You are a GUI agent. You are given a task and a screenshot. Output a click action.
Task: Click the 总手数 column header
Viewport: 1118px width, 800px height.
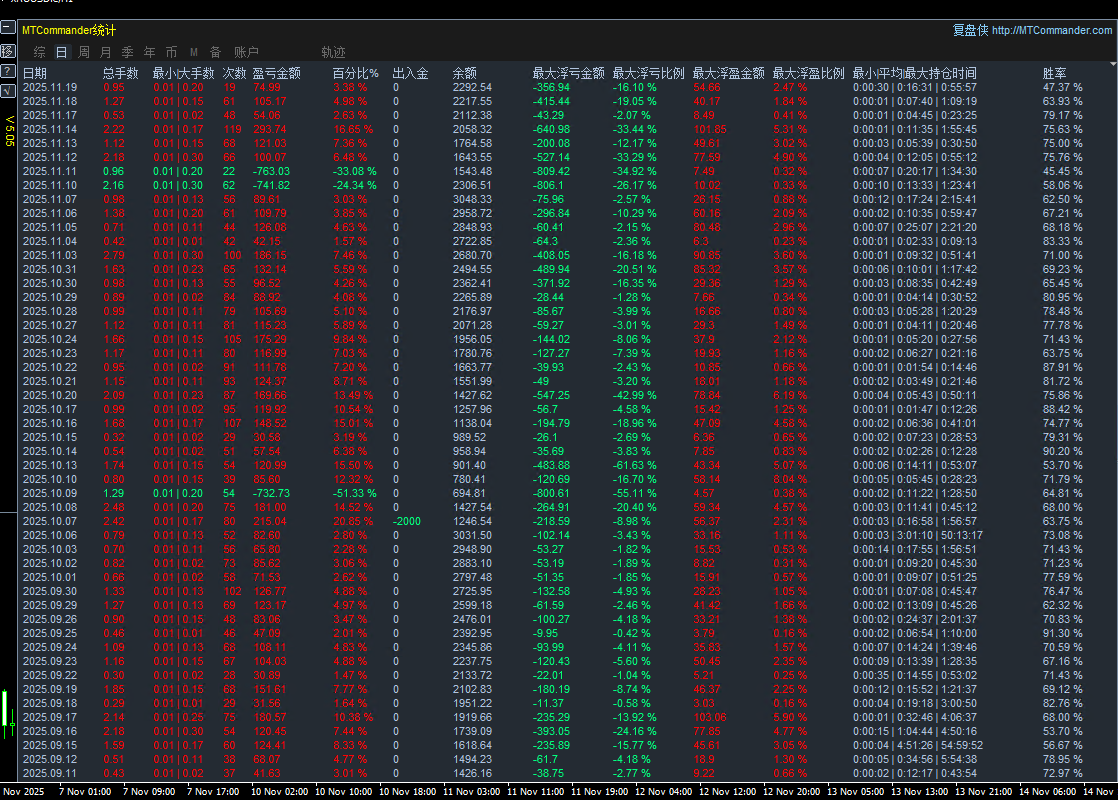tap(120, 73)
